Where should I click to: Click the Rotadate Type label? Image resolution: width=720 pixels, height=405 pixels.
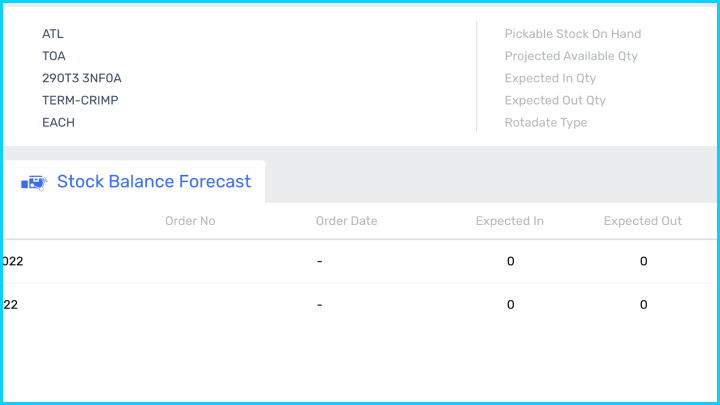coord(546,122)
